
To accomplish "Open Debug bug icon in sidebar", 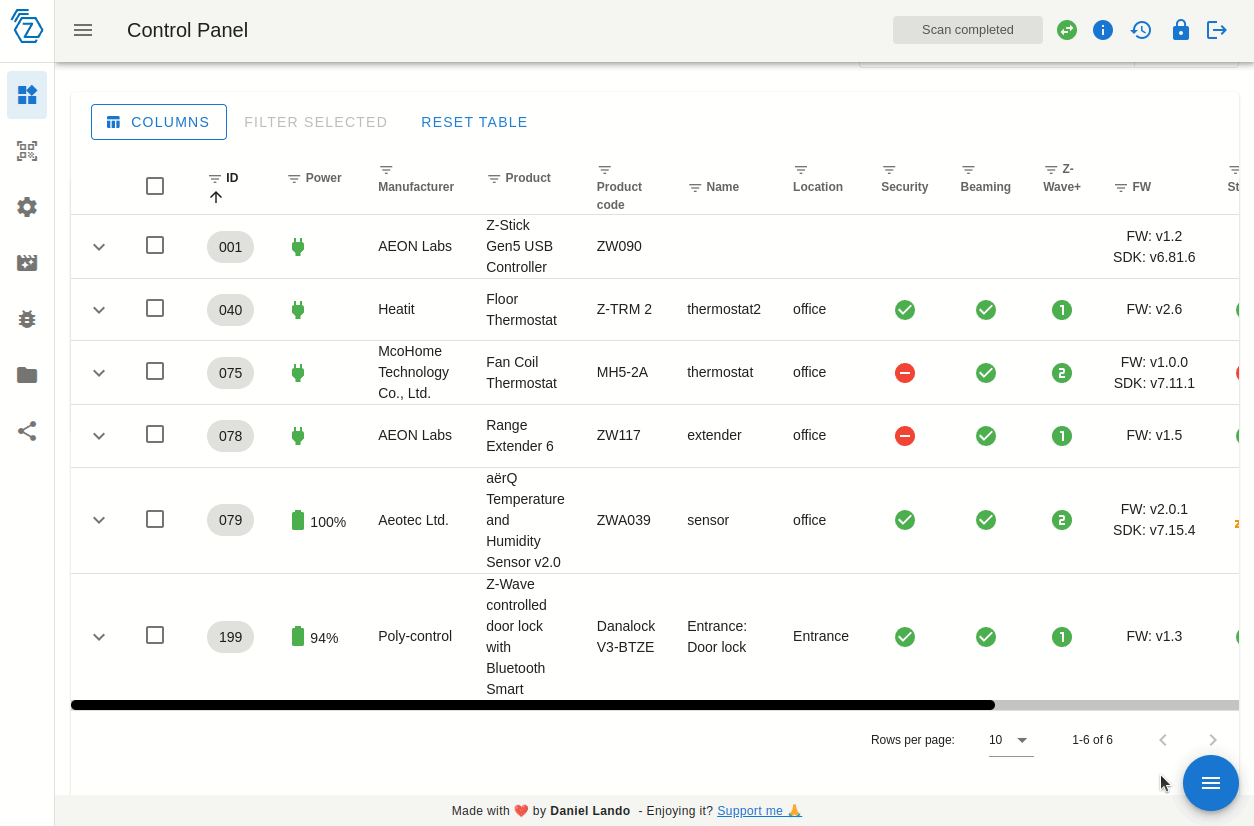I will pyautogui.click(x=27, y=319).
